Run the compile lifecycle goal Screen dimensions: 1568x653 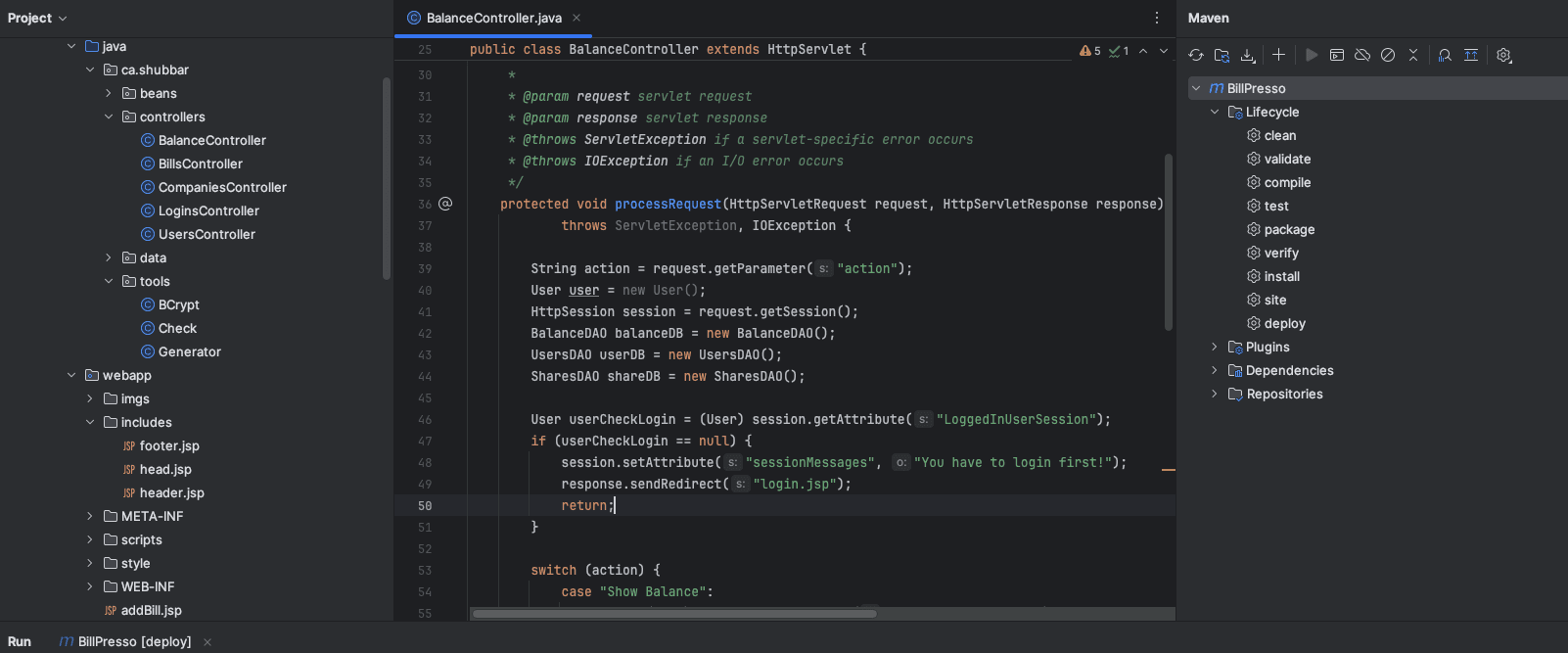tap(1287, 182)
